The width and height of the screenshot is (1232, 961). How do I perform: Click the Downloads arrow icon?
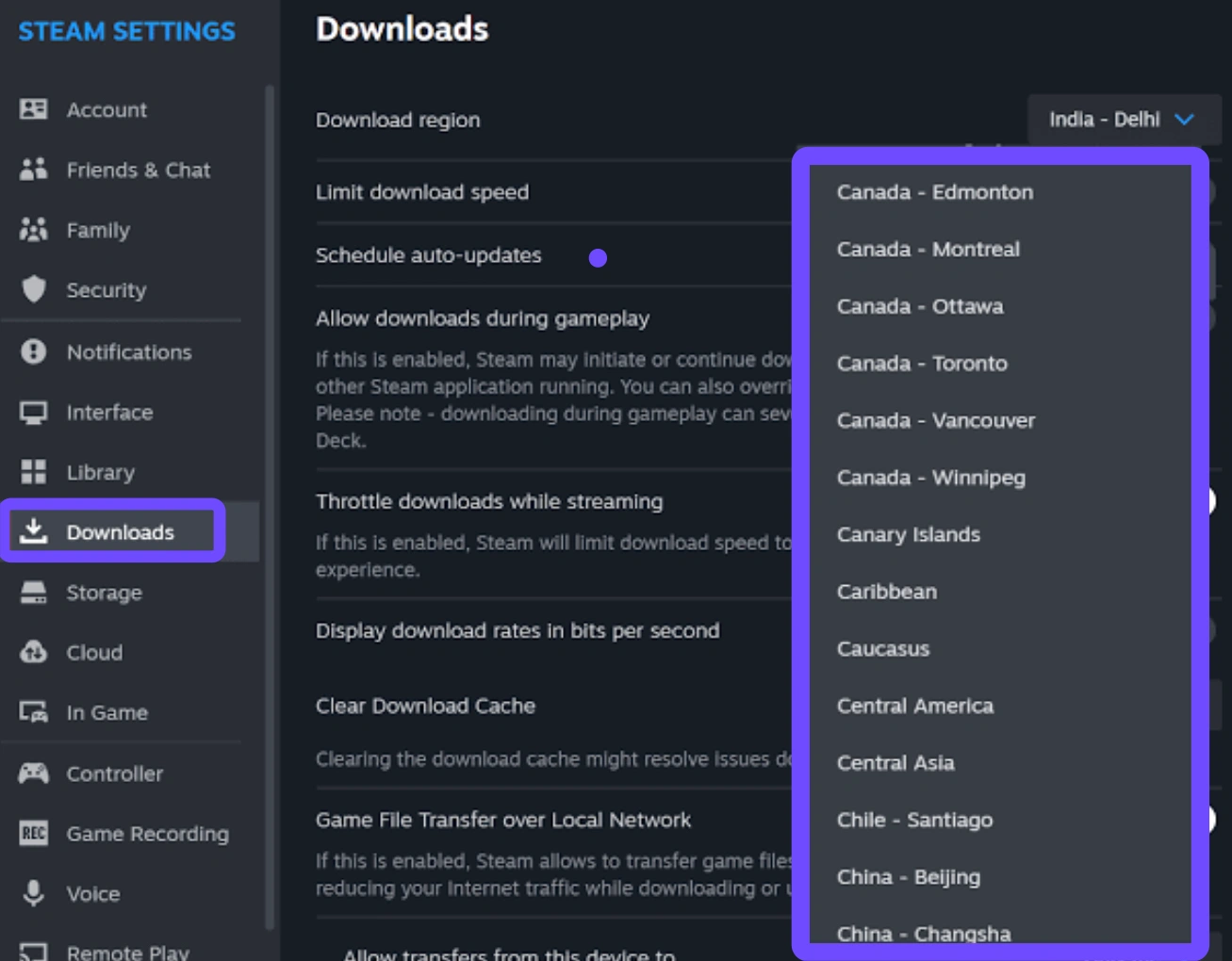tap(34, 531)
